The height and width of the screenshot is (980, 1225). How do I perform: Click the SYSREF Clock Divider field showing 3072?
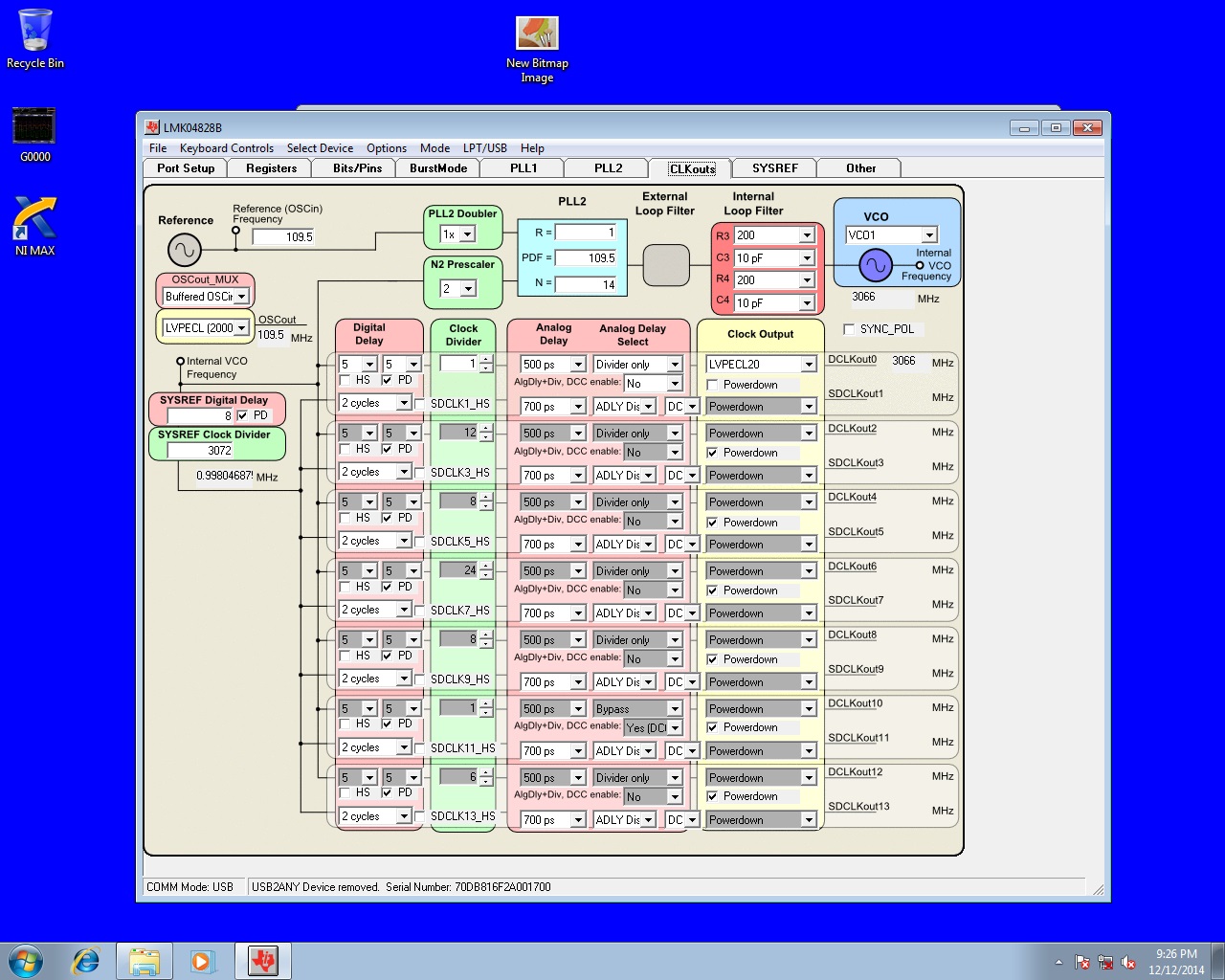tap(200, 450)
